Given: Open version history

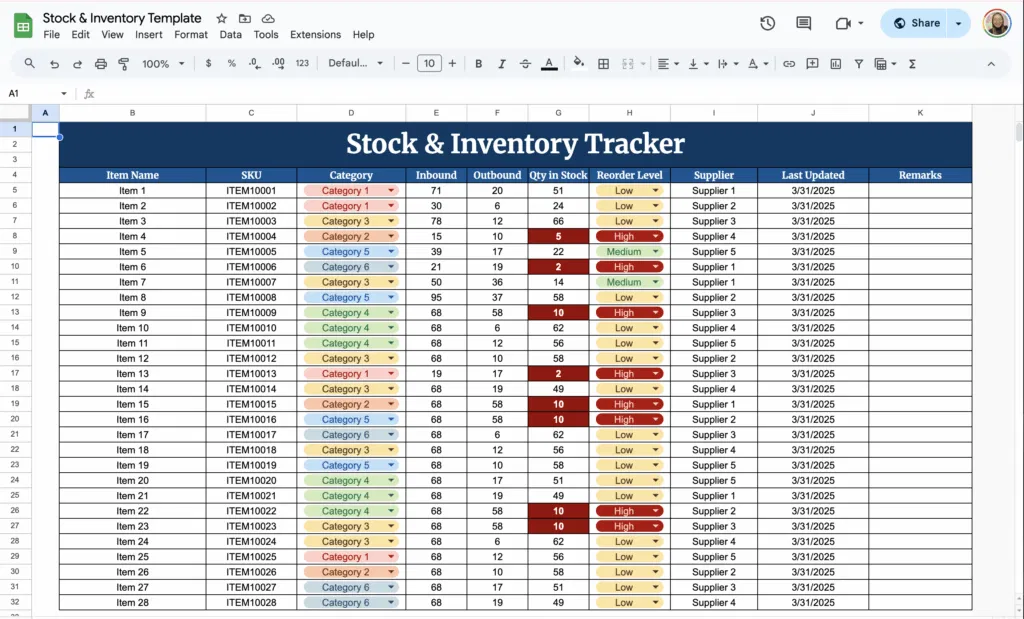Looking at the screenshot, I should pyautogui.click(x=767, y=22).
